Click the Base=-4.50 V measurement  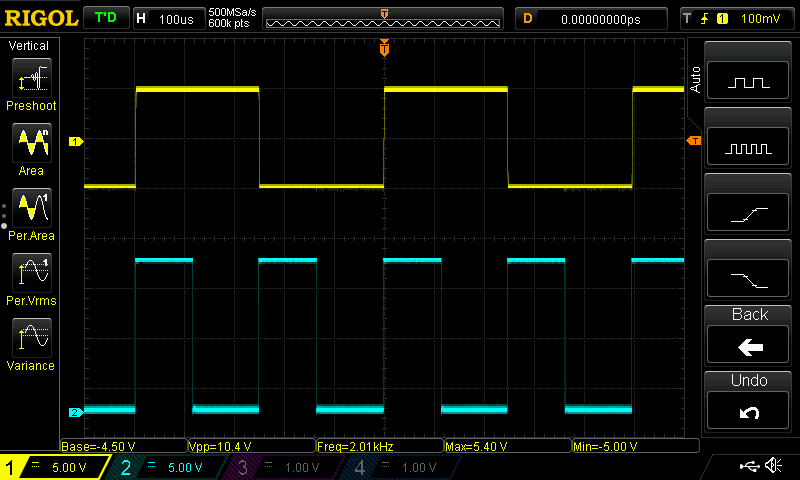pyautogui.click(x=123, y=446)
